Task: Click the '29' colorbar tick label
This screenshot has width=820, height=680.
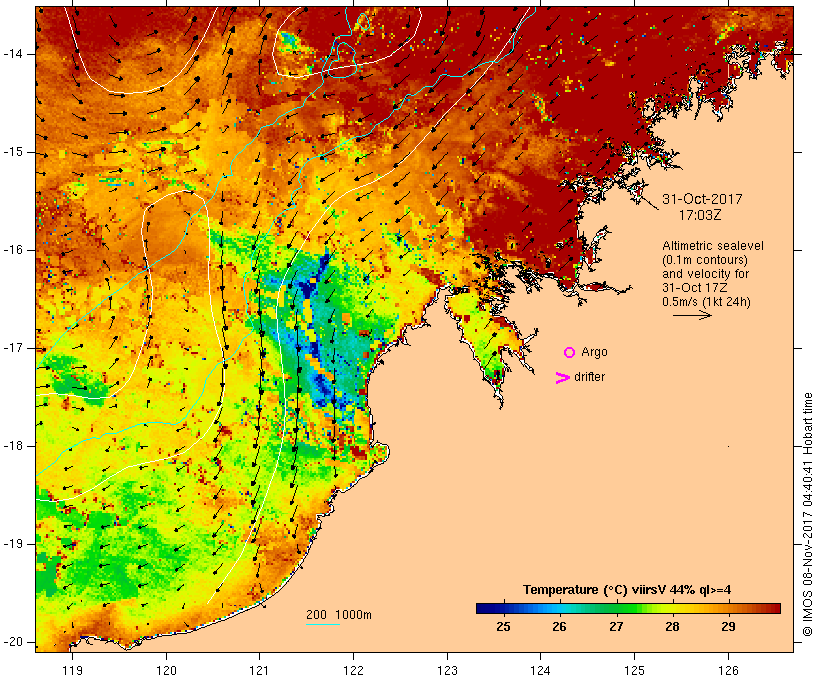Action: pyautogui.click(x=728, y=627)
